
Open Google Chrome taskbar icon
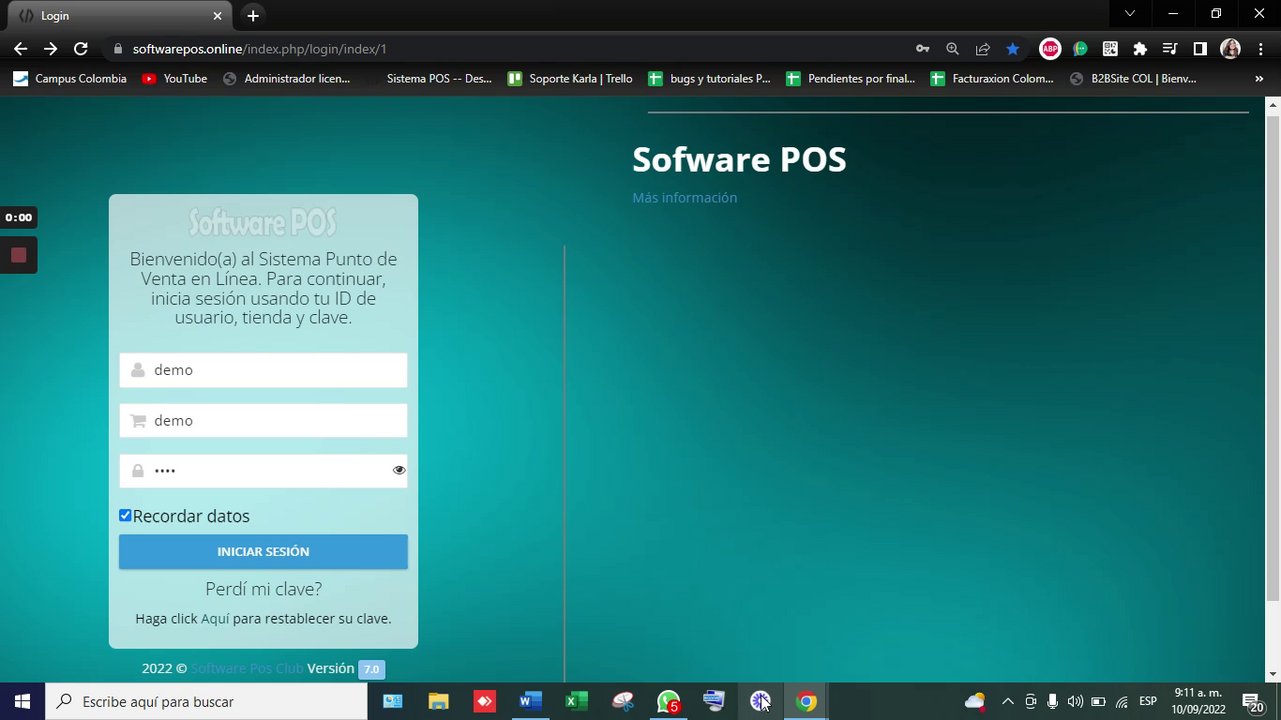[806, 701]
